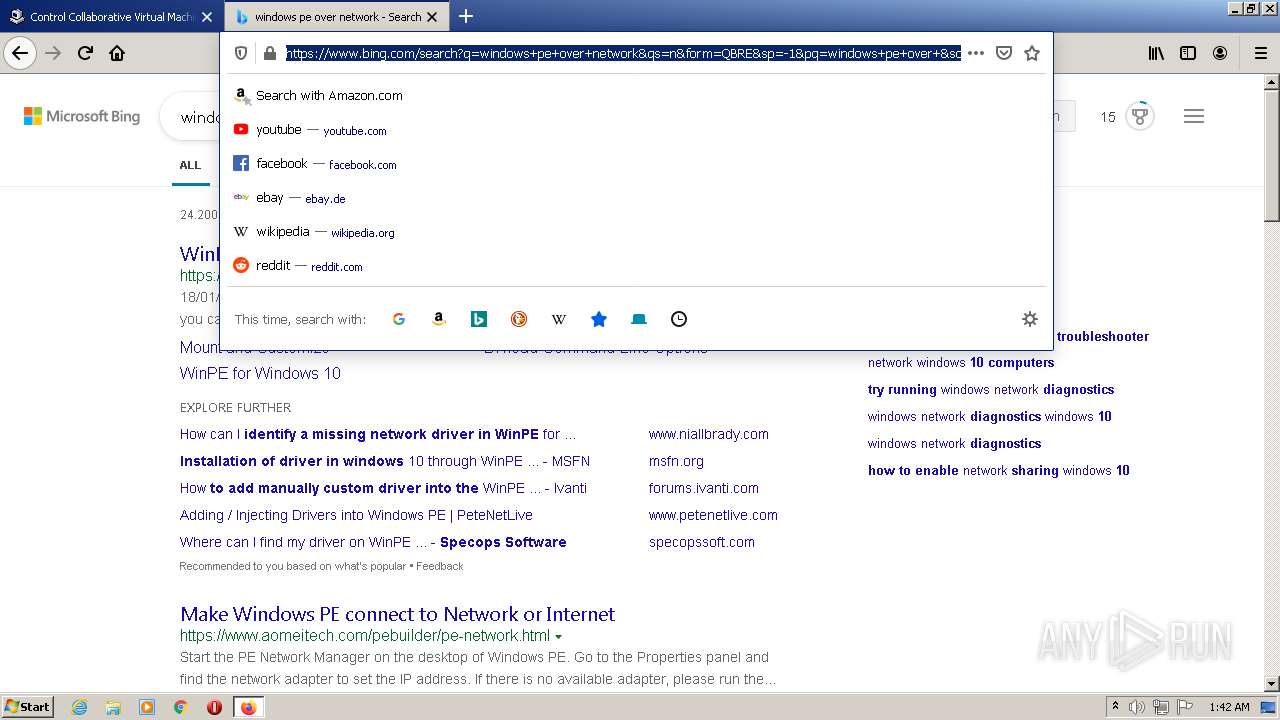Open page actions three-dot menu in URL bar
The width and height of the screenshot is (1280, 720).
(x=976, y=53)
